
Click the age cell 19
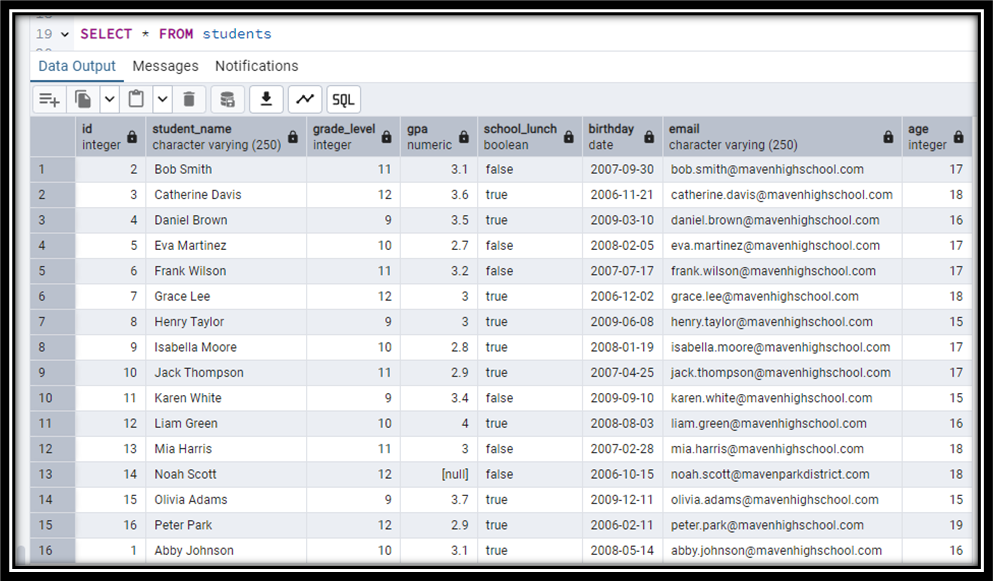937,525
